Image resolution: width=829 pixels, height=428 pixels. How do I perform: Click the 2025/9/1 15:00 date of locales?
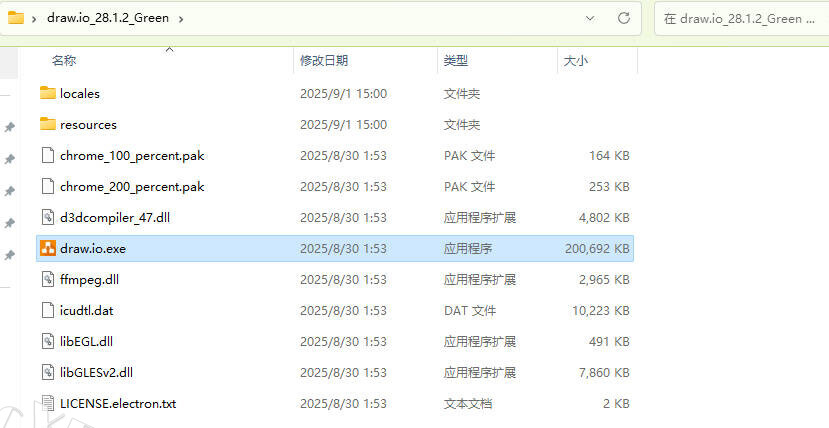(344, 94)
